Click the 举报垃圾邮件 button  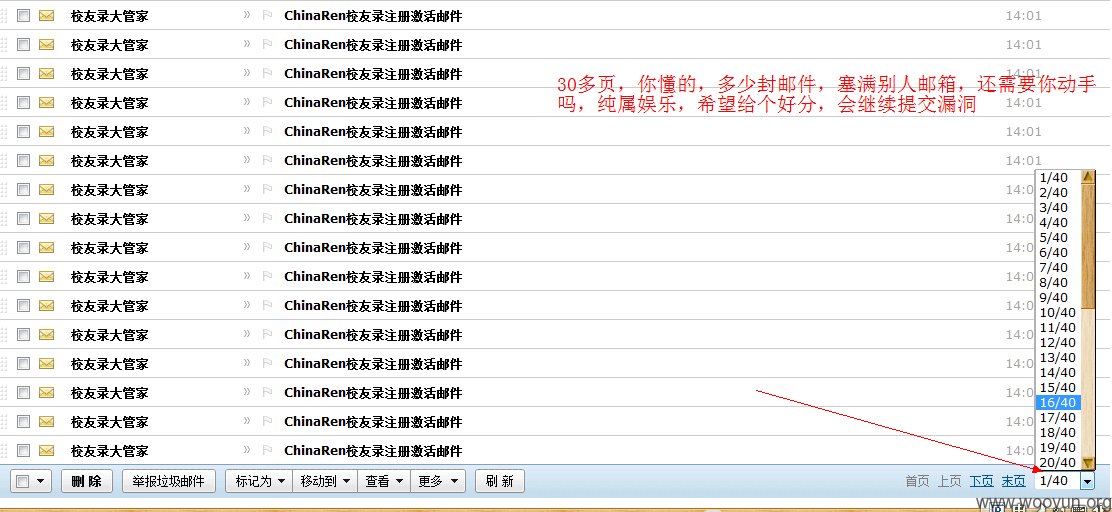pos(169,481)
